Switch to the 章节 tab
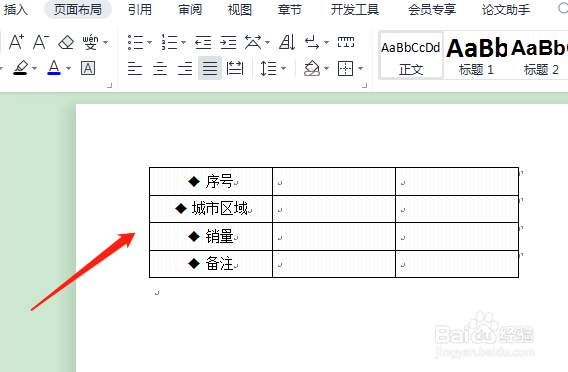The width and height of the screenshot is (568, 372). pos(289,10)
